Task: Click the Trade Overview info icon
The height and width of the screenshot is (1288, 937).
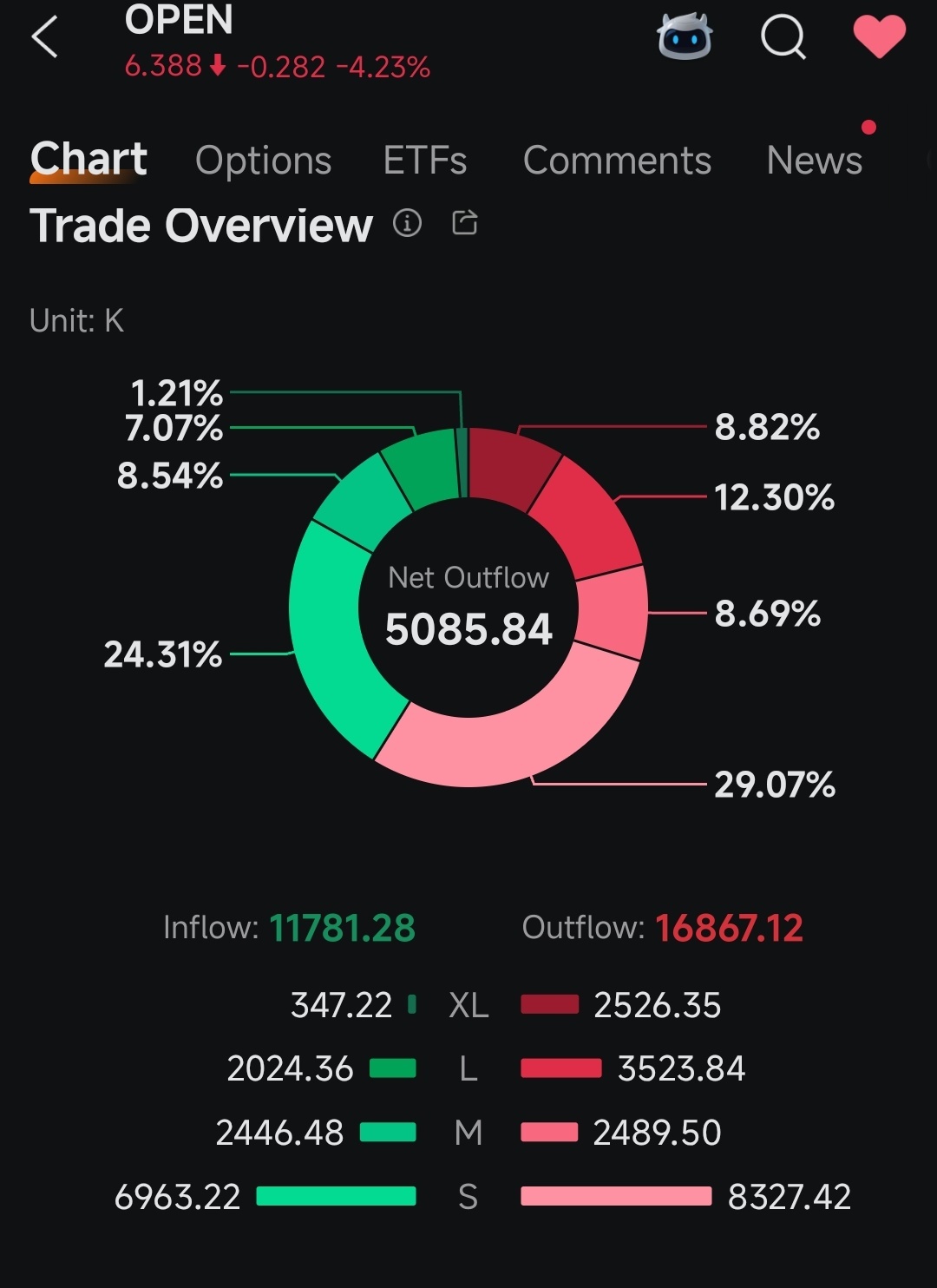Action: (407, 223)
